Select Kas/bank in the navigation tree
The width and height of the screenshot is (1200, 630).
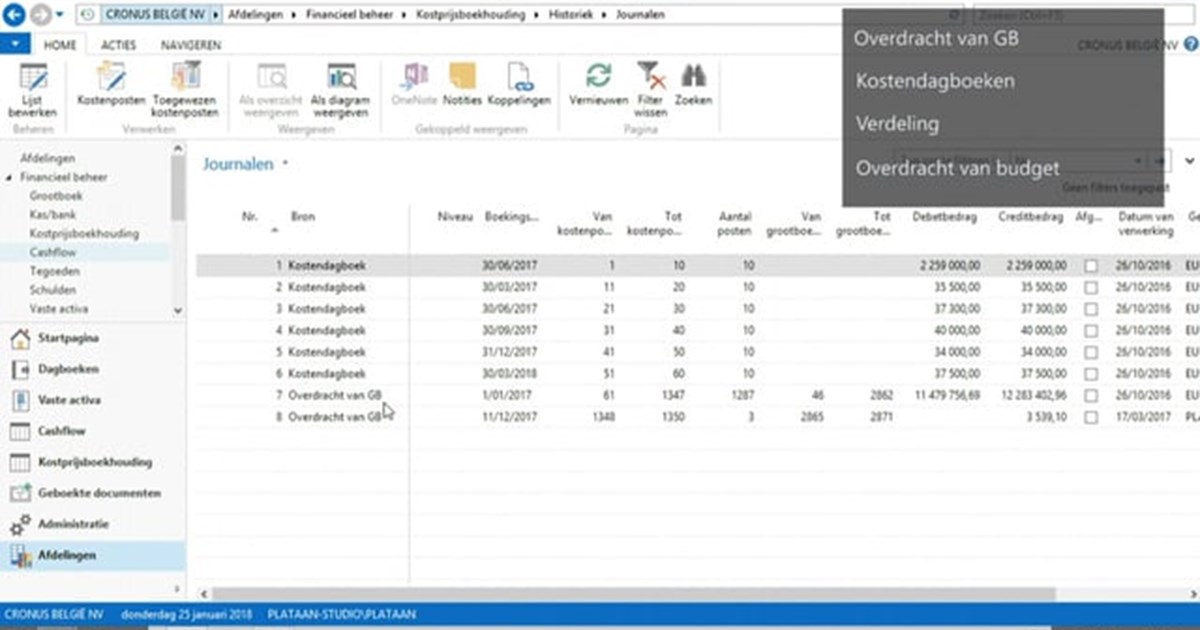click(x=52, y=215)
